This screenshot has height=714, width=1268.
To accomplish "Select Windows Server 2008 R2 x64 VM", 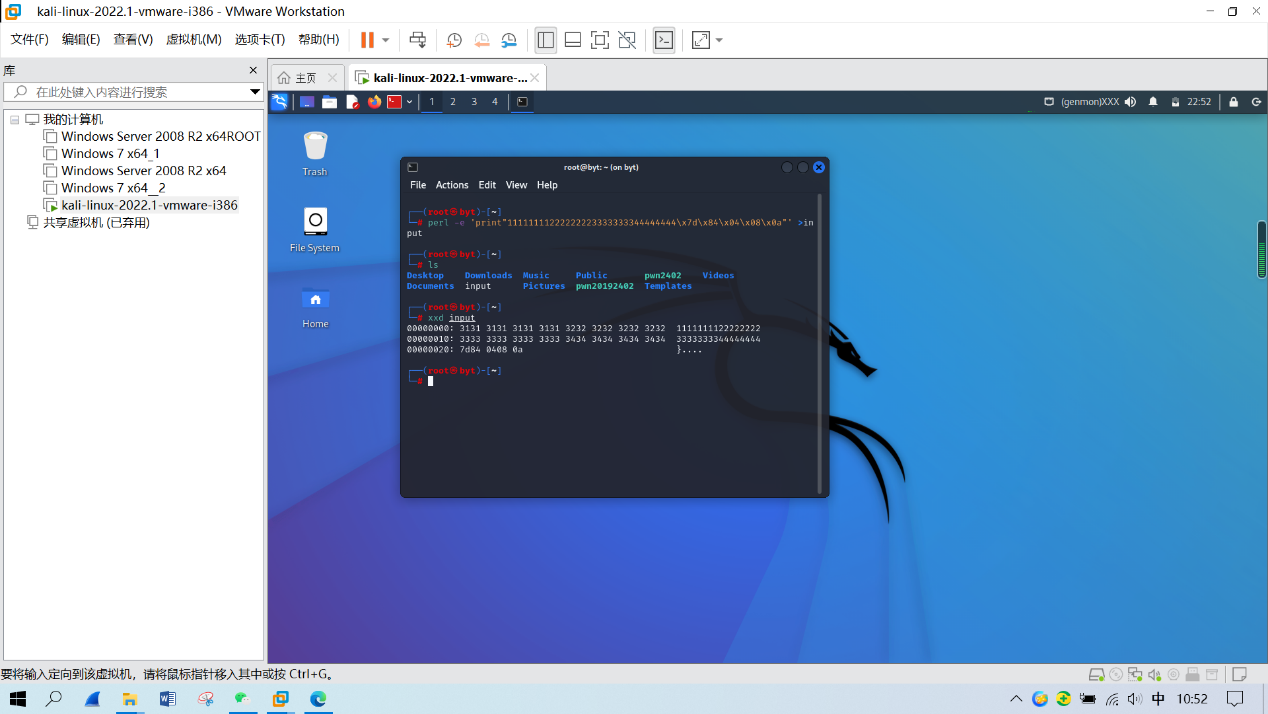I will pos(135,170).
